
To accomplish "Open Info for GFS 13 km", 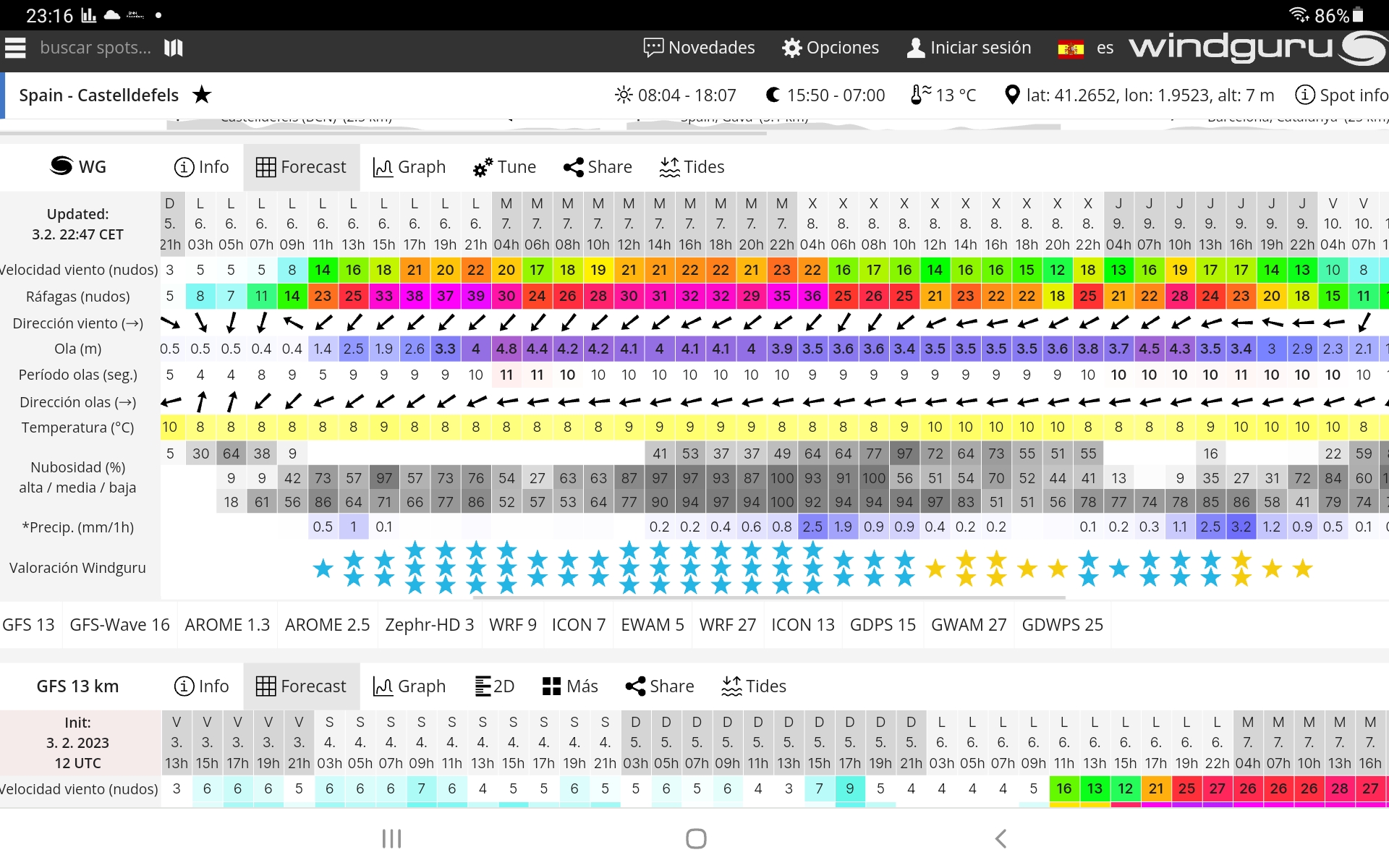I will (x=201, y=686).
